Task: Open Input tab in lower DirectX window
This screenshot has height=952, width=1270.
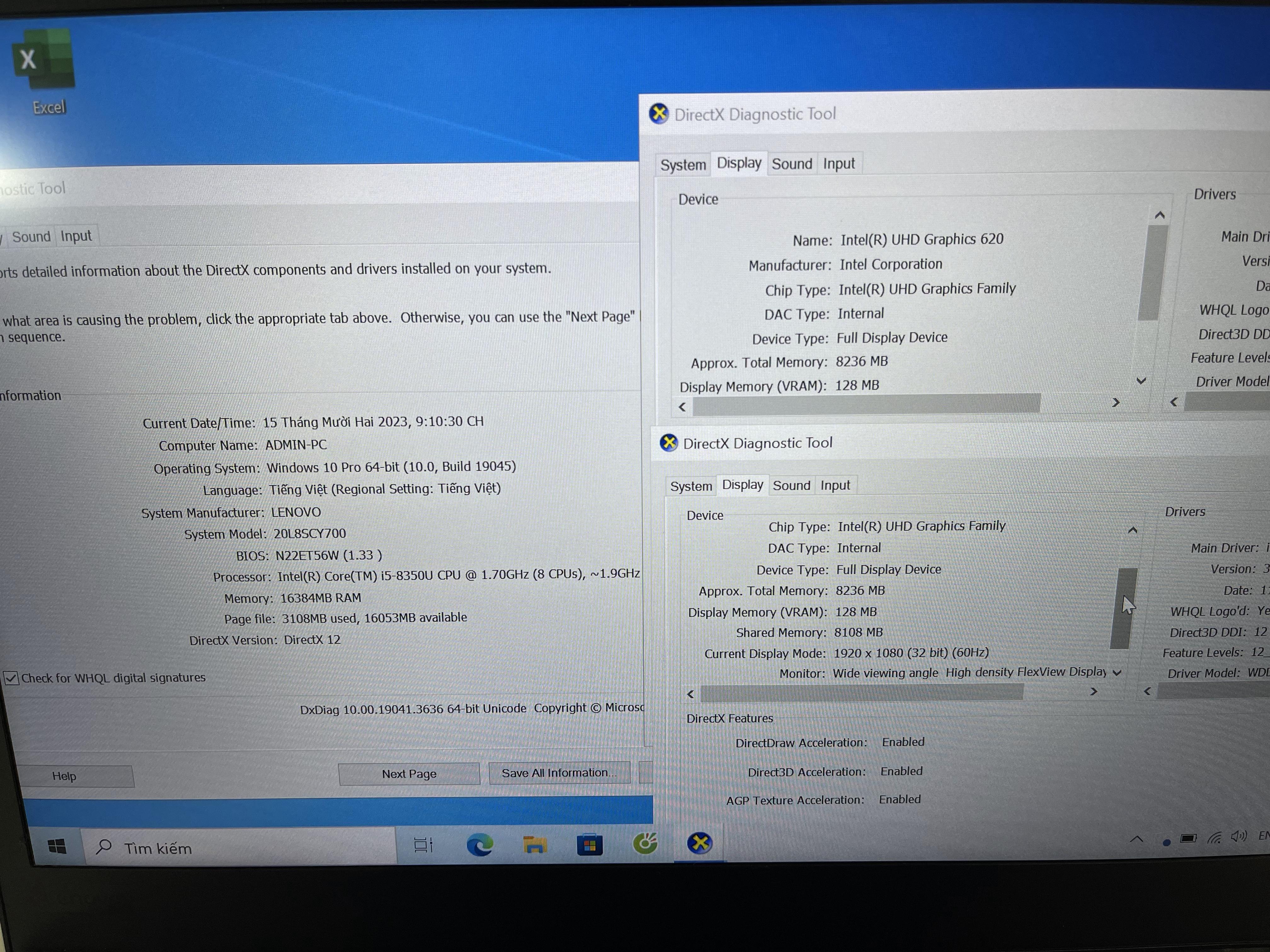Action: (x=835, y=485)
